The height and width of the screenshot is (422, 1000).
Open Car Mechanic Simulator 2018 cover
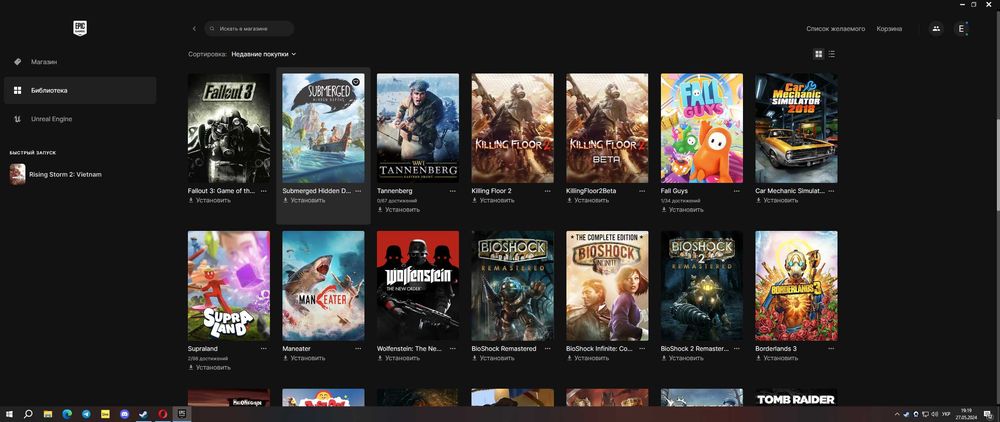click(x=796, y=128)
